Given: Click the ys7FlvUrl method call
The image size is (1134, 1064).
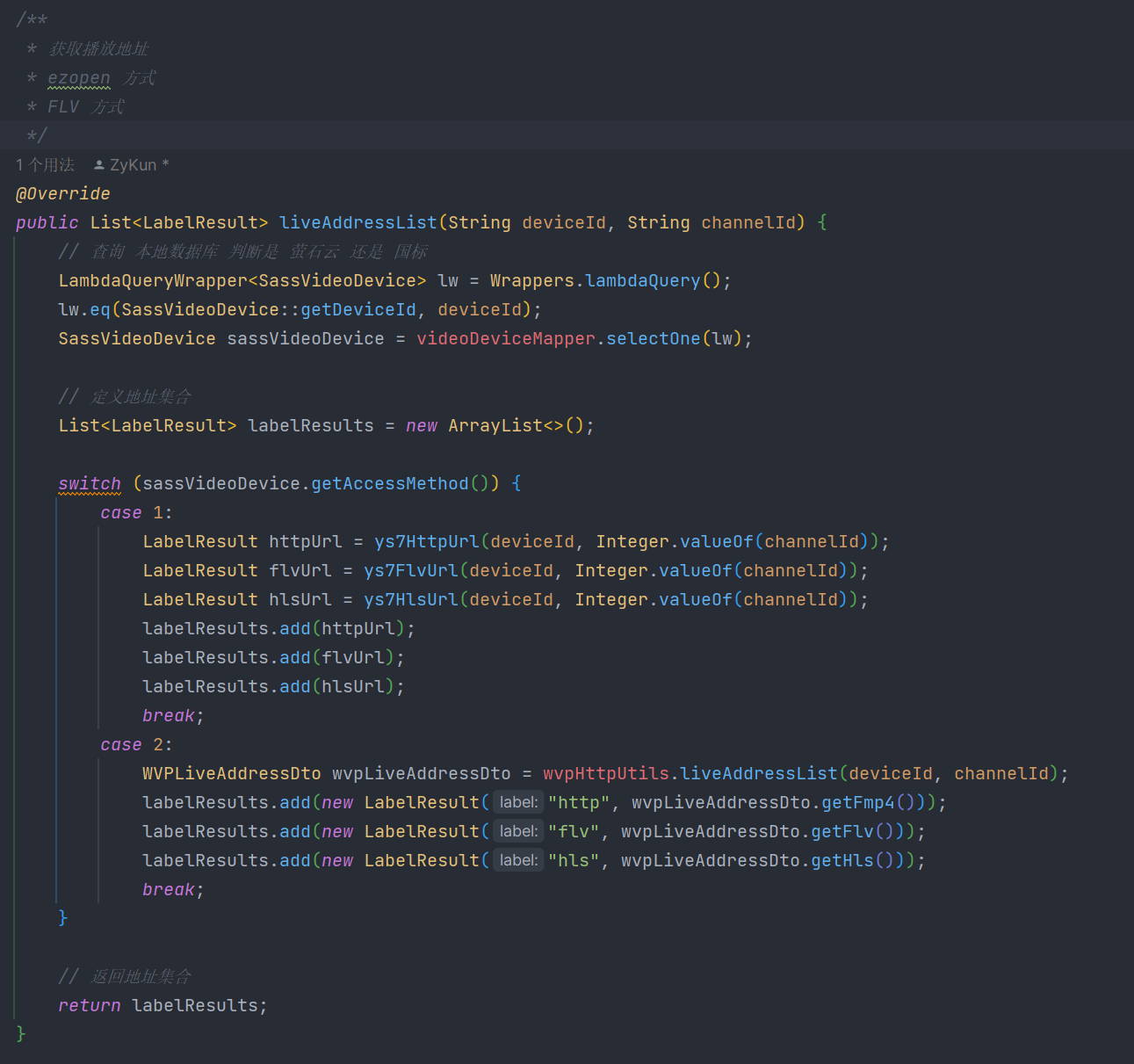Looking at the screenshot, I should coord(411,570).
